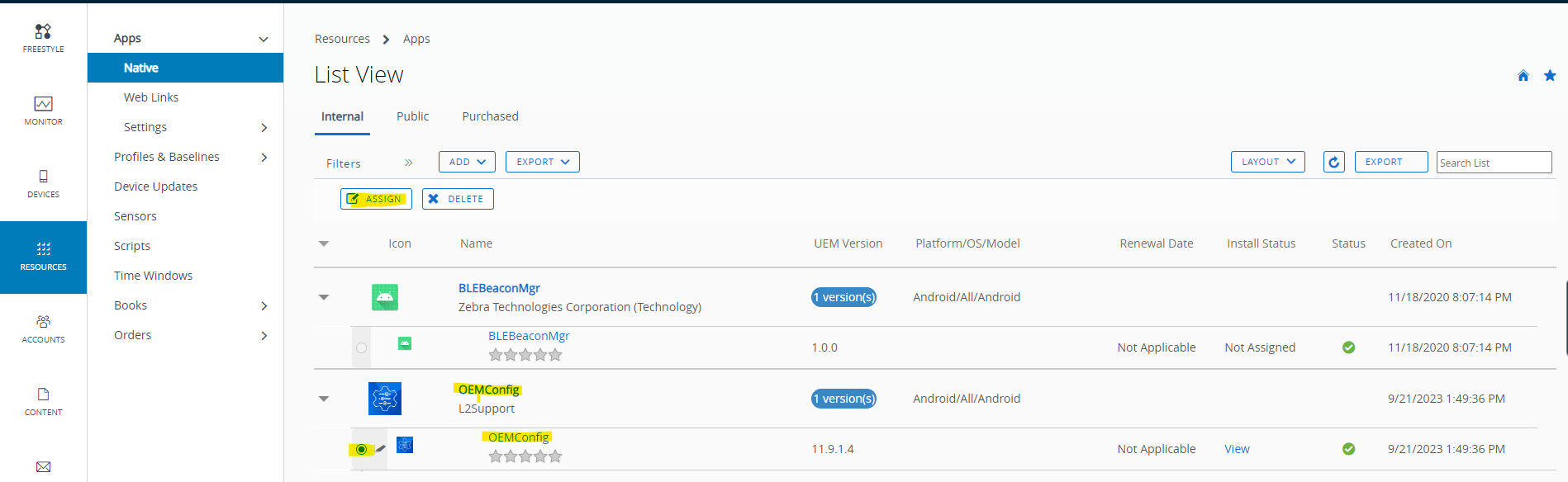The image size is (1568, 482).
Task: Click the header row collapse-all triangle
Action: pyautogui.click(x=324, y=243)
